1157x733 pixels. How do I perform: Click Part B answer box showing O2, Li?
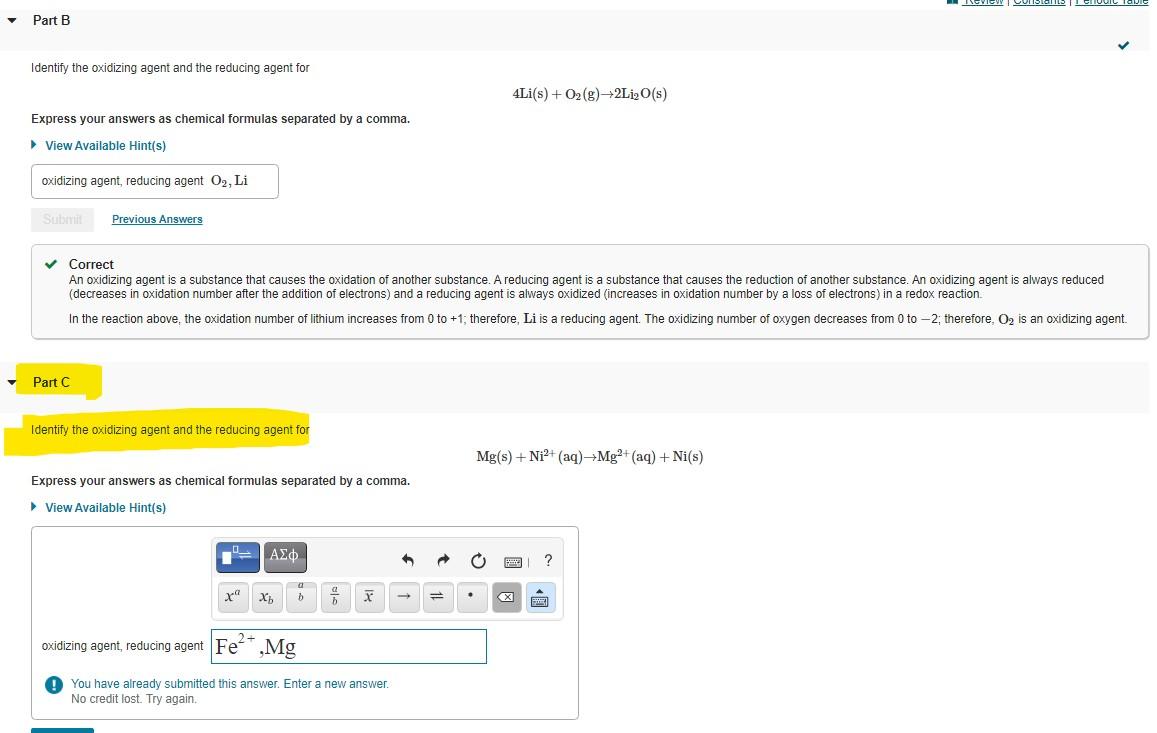[155, 182]
